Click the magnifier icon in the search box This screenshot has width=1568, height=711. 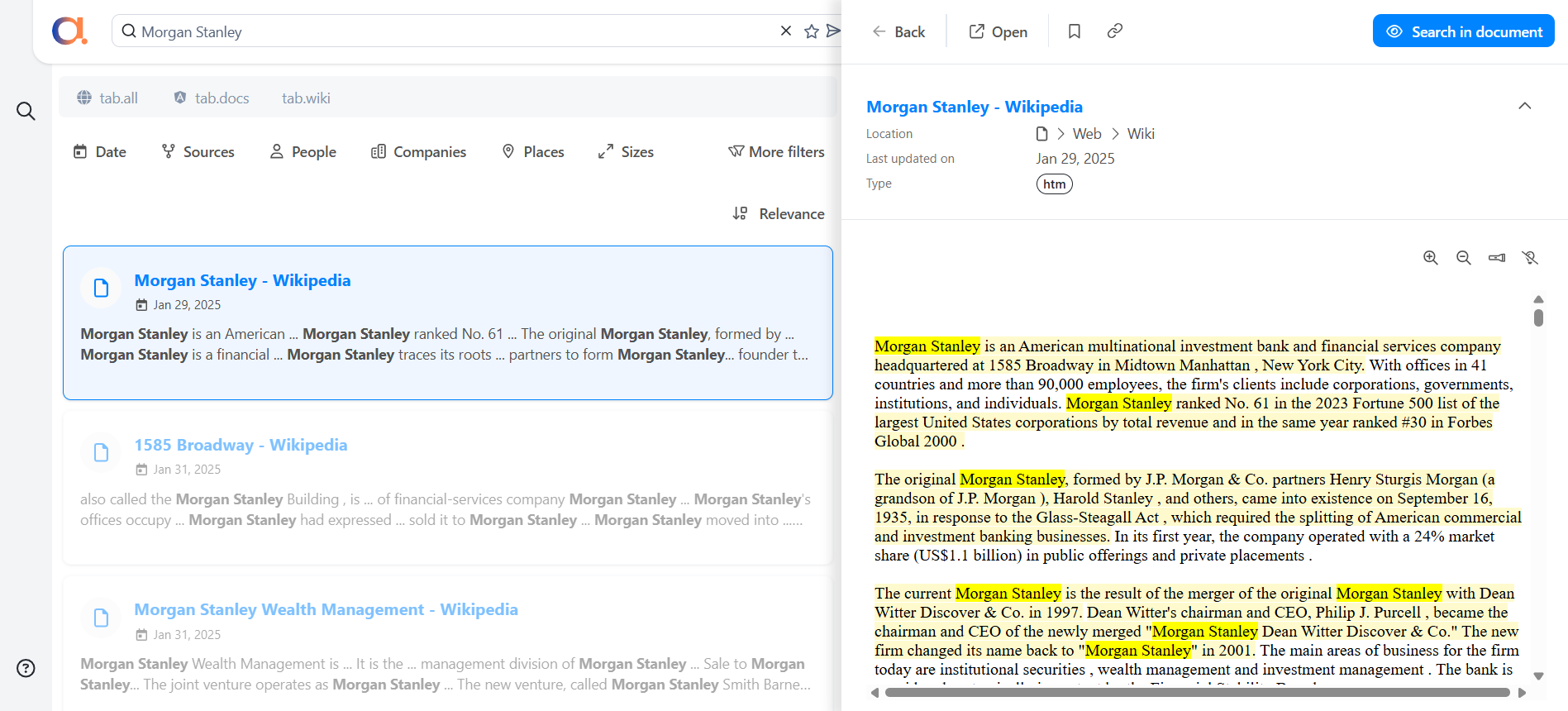point(129,31)
